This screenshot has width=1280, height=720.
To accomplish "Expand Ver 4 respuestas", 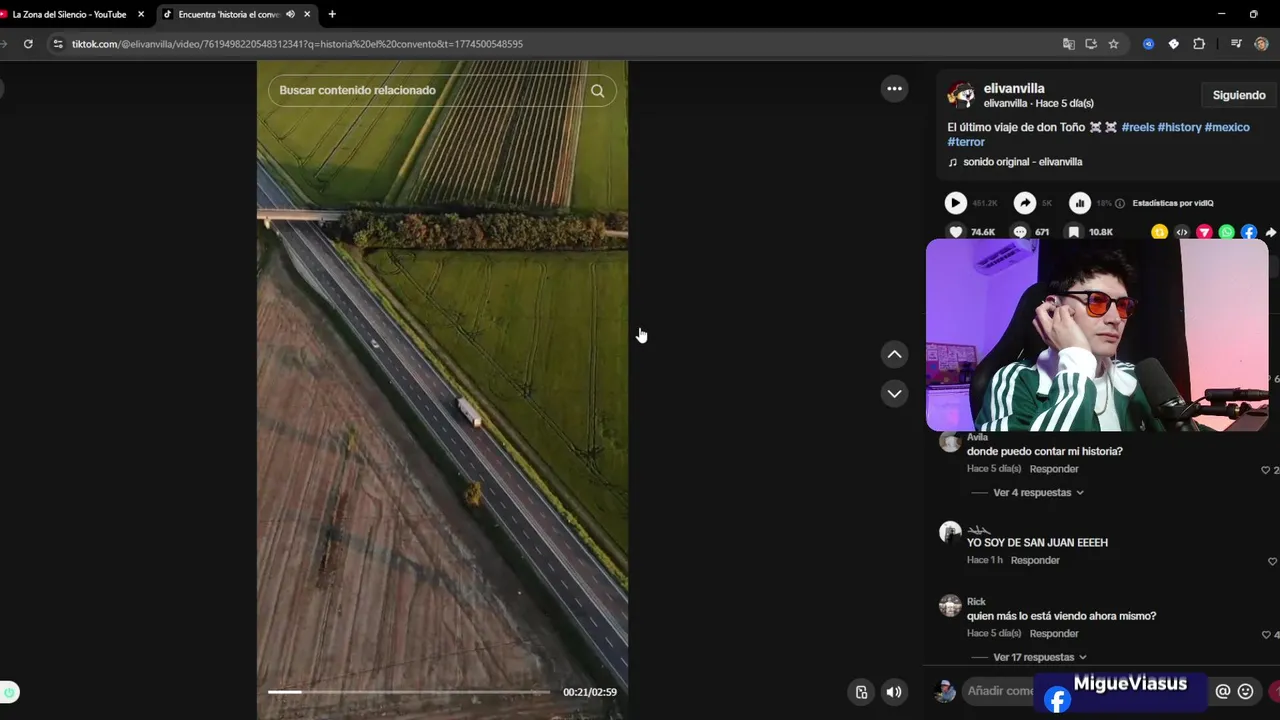I will [x=1038, y=493].
